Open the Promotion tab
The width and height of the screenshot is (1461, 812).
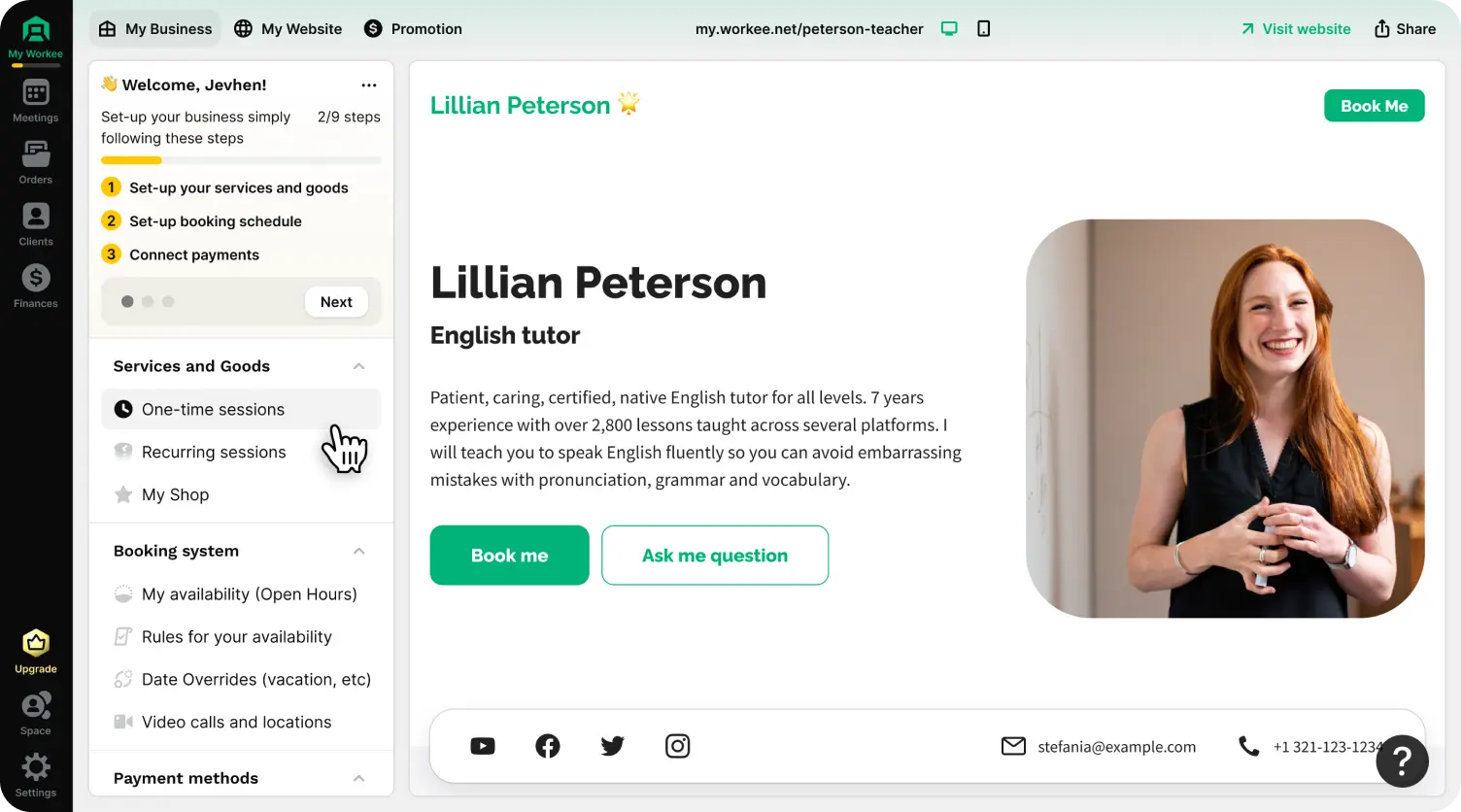pos(412,28)
